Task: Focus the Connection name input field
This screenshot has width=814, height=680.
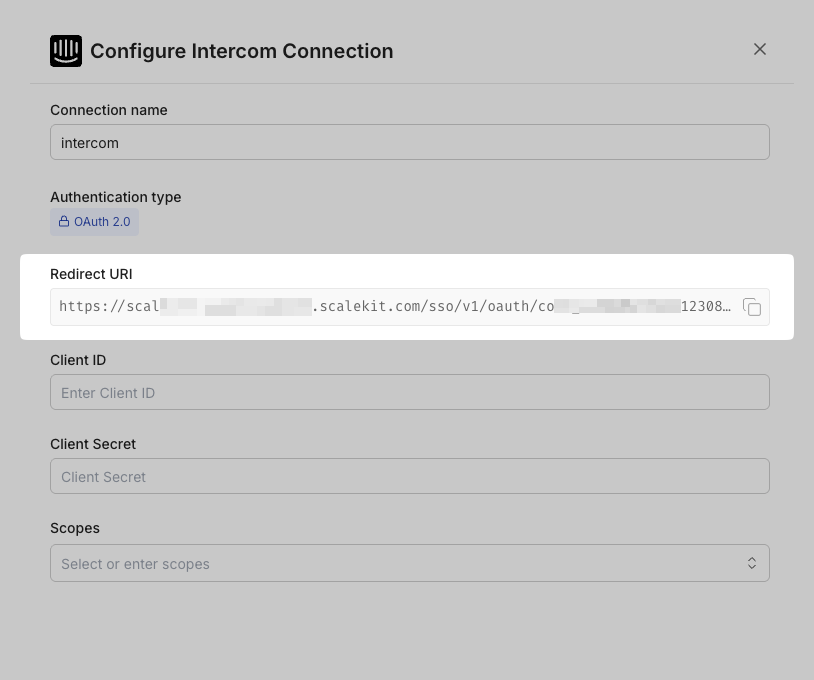Action: pos(409,143)
